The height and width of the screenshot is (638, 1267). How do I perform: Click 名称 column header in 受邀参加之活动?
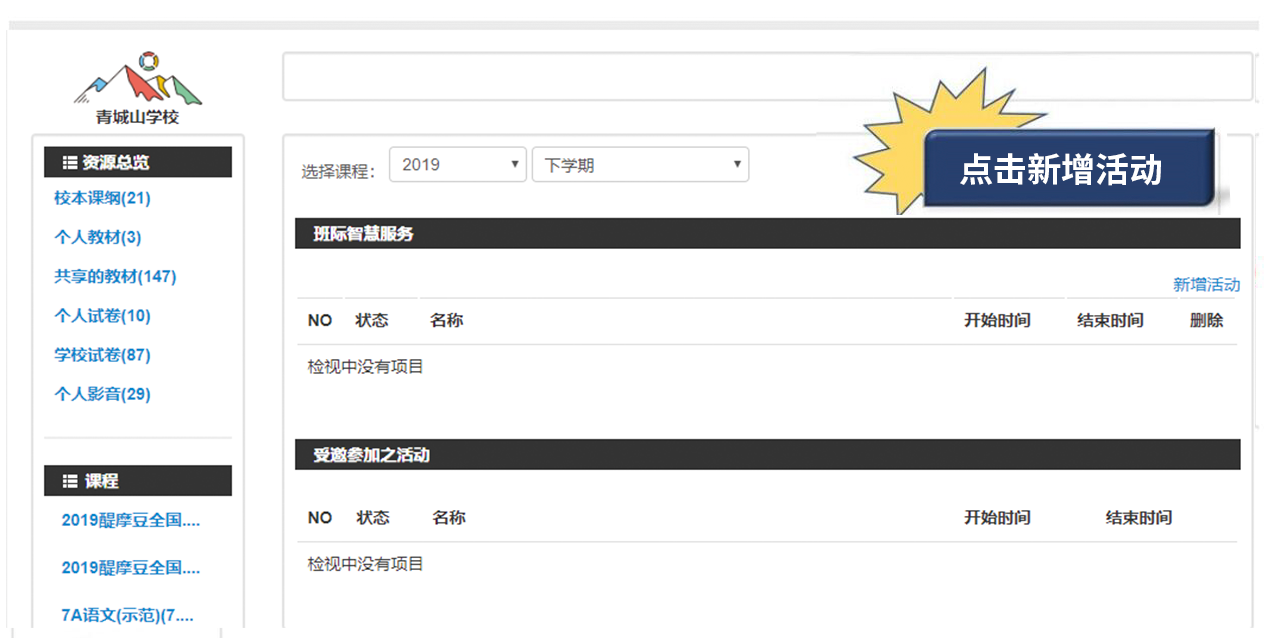pyautogui.click(x=448, y=518)
